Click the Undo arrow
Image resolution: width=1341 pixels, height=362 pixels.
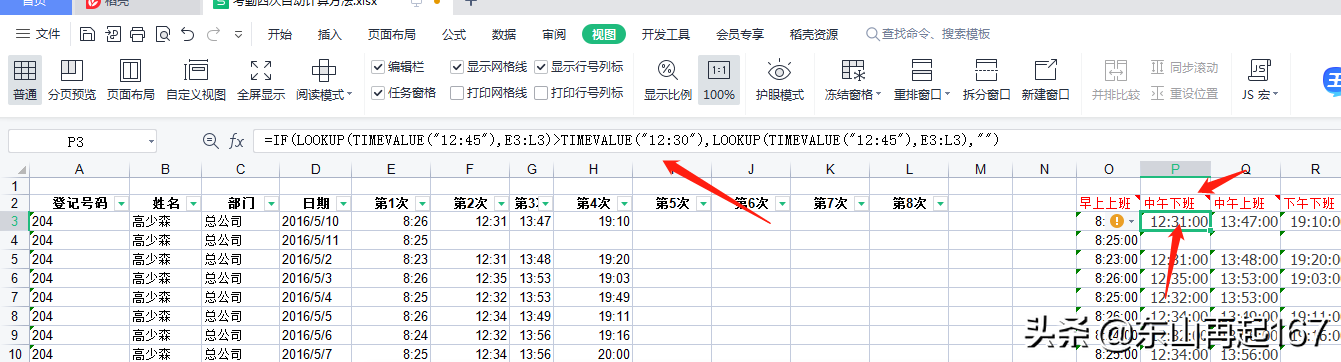pos(188,35)
